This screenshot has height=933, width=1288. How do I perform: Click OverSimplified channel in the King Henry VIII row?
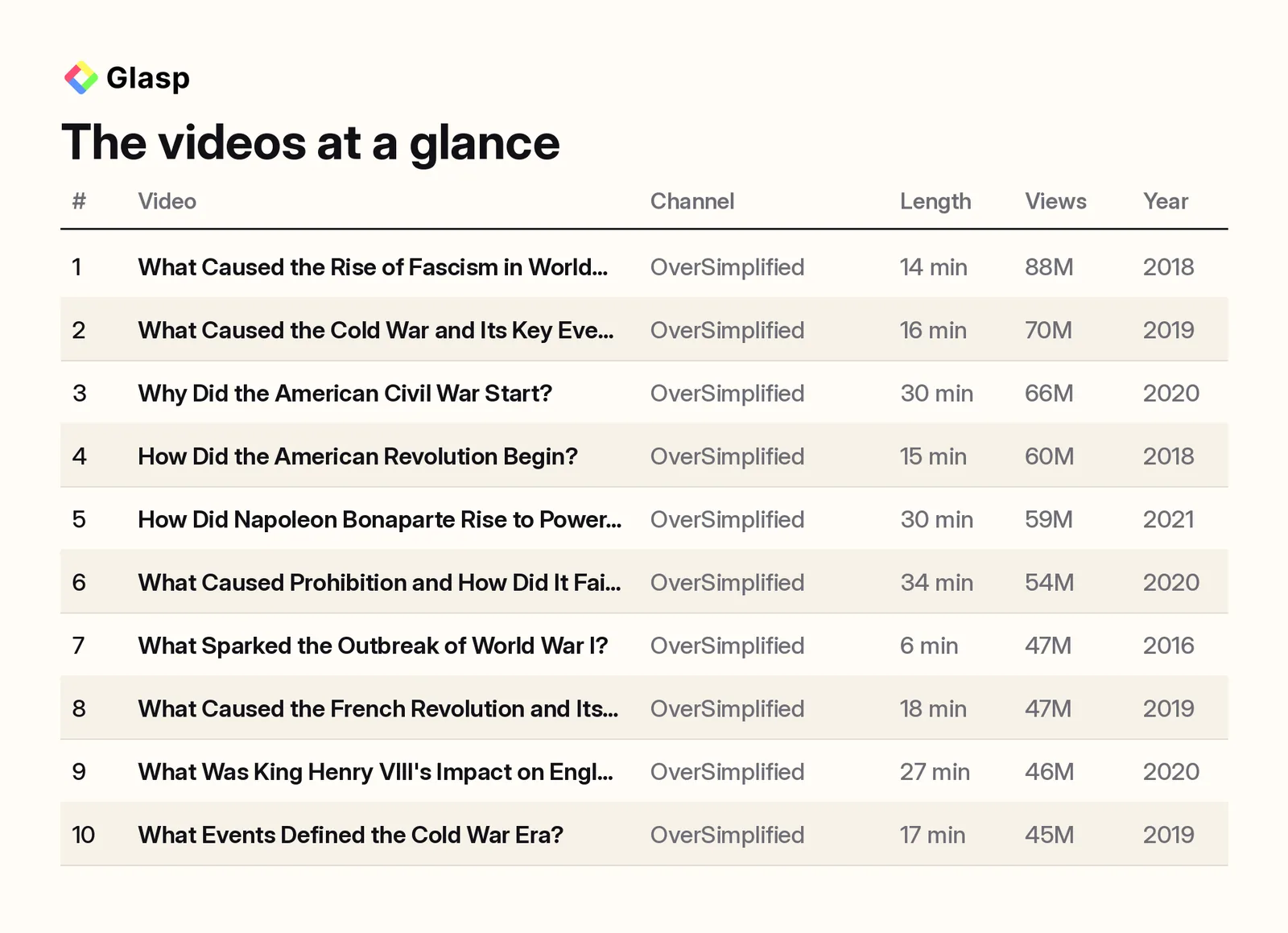click(x=728, y=772)
